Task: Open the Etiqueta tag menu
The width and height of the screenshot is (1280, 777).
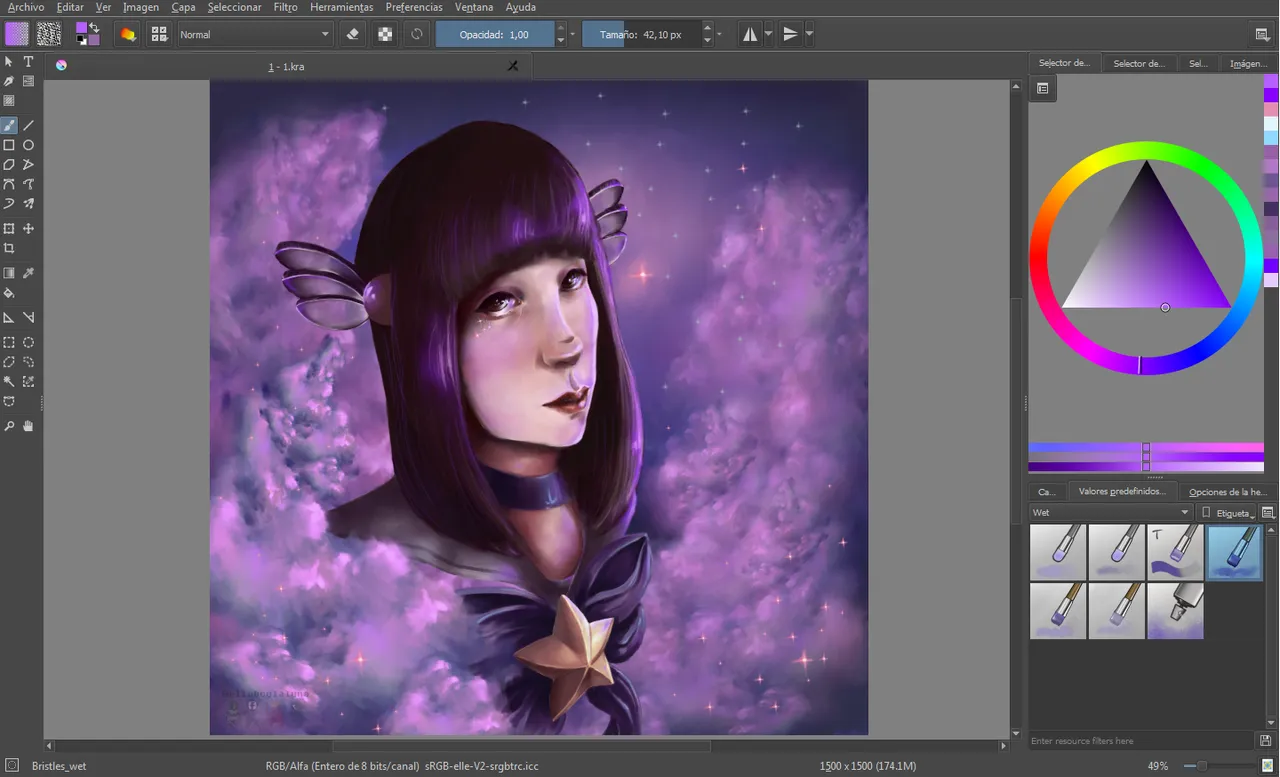Action: point(1228,512)
